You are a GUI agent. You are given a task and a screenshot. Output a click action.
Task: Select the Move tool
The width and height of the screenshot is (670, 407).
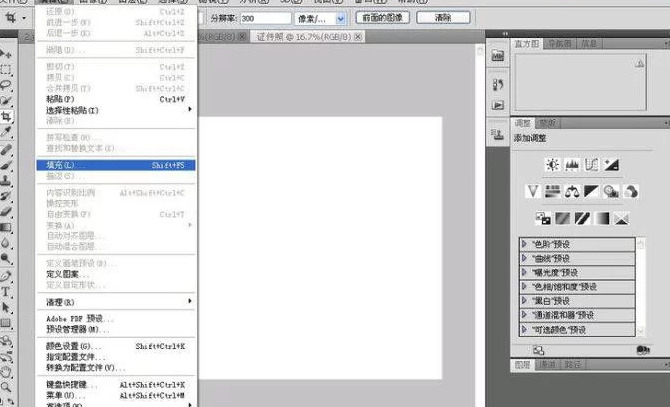coord(6,54)
